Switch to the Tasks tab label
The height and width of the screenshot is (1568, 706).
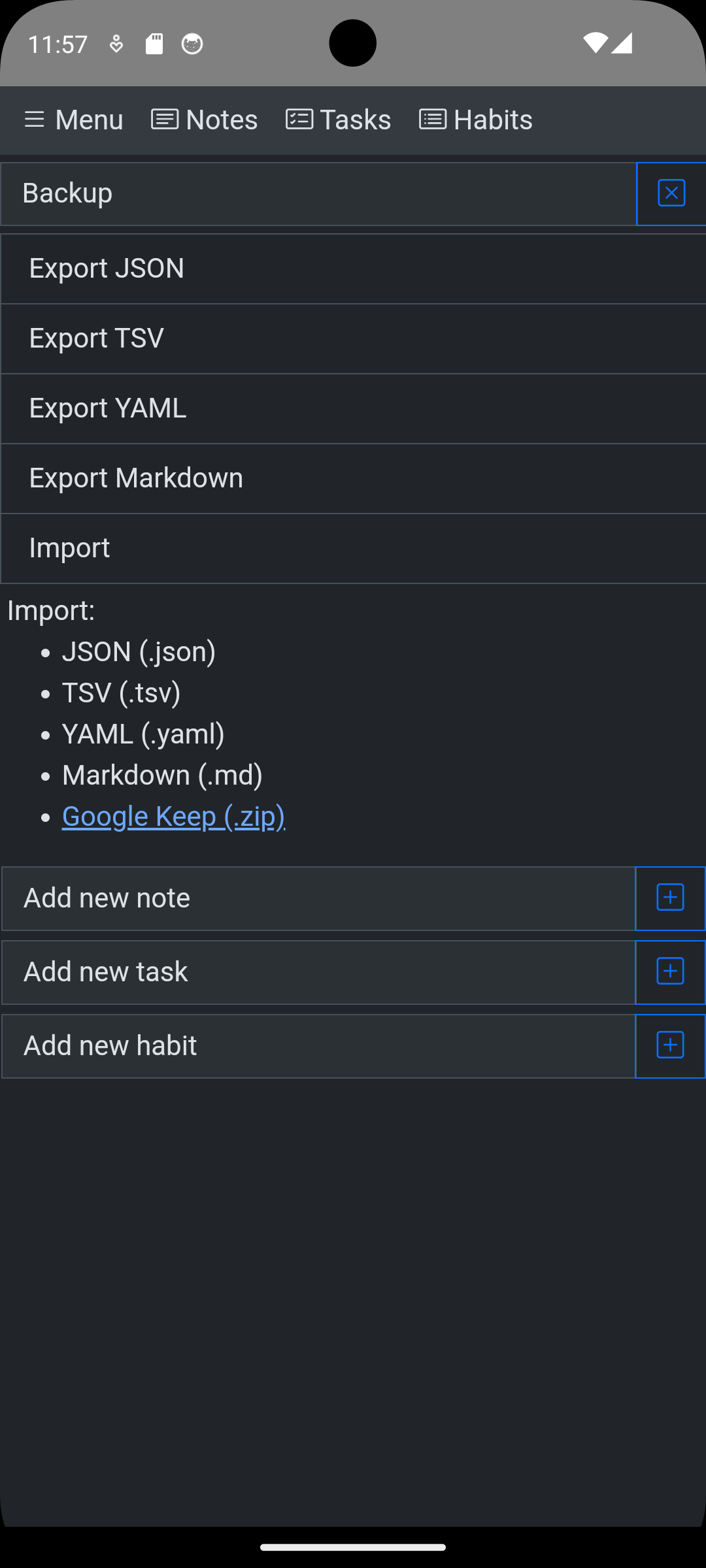pyautogui.click(x=356, y=120)
